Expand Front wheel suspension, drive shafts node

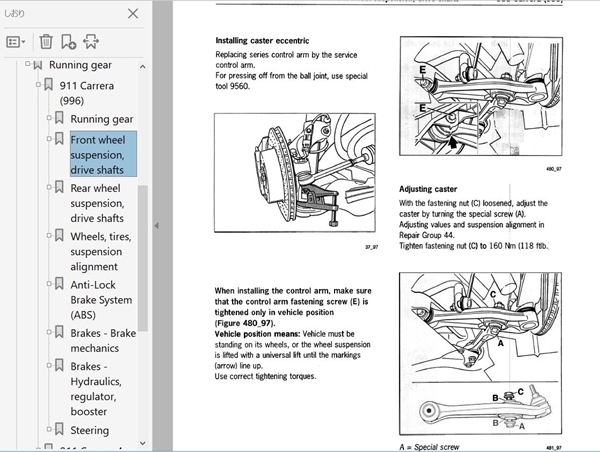click(x=49, y=139)
